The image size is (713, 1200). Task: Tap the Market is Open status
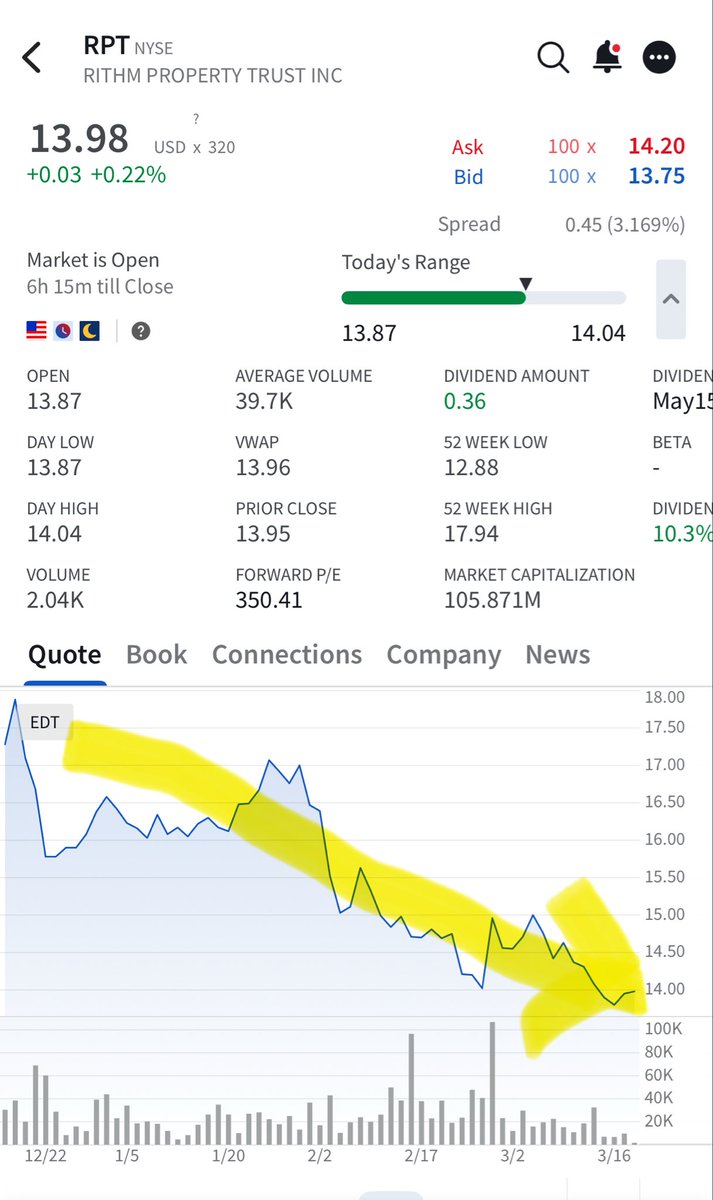[93, 260]
